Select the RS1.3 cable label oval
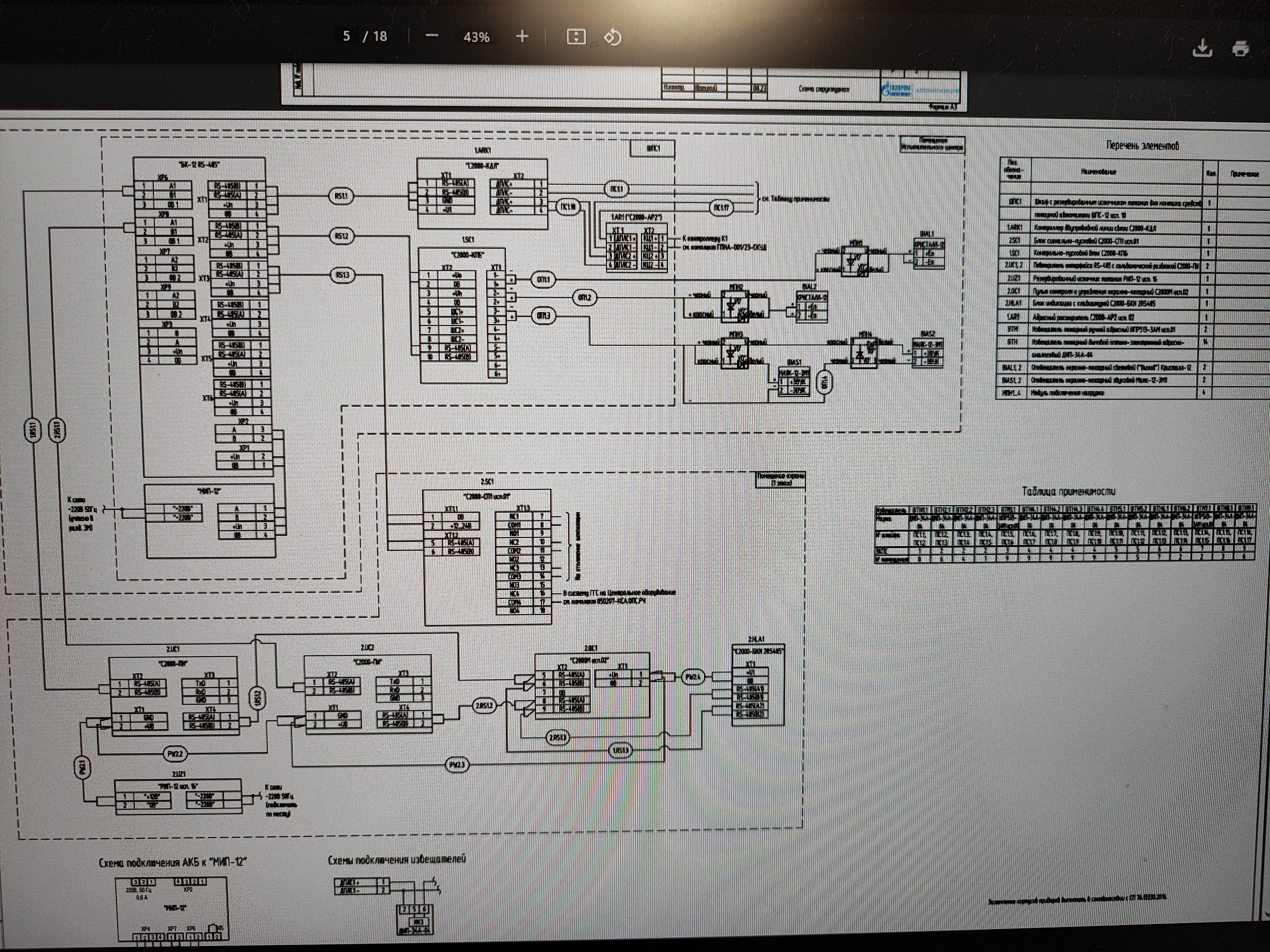1270x952 pixels. pos(342,275)
